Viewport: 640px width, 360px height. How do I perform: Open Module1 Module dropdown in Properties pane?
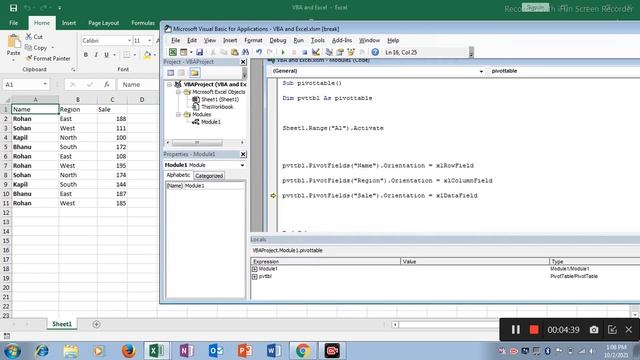pos(242,165)
